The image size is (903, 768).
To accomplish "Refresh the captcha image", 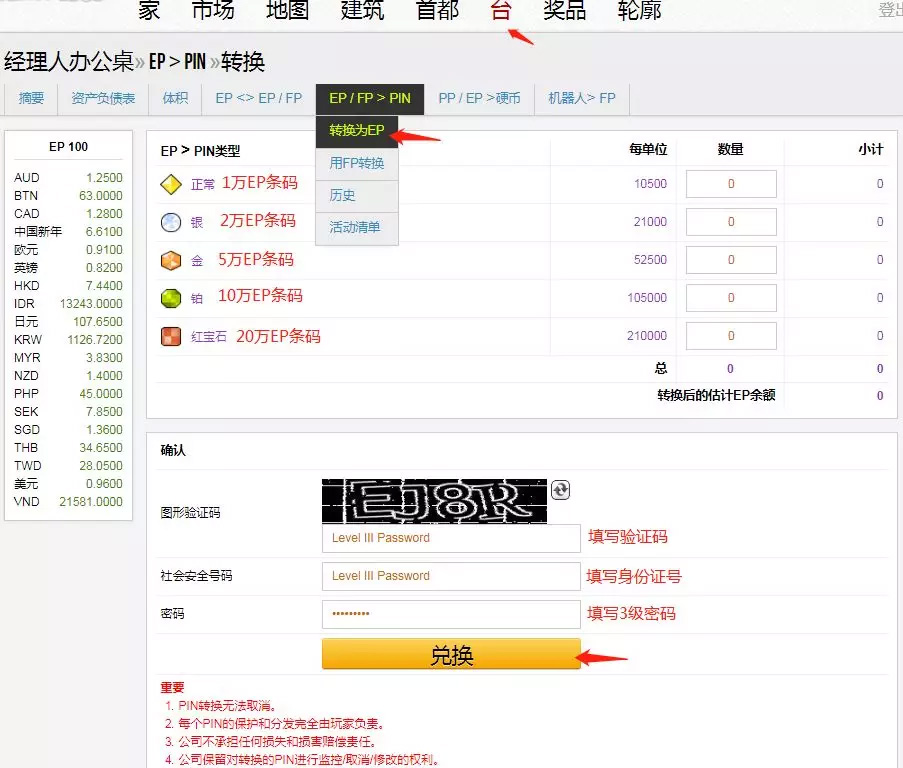I will 560,490.
